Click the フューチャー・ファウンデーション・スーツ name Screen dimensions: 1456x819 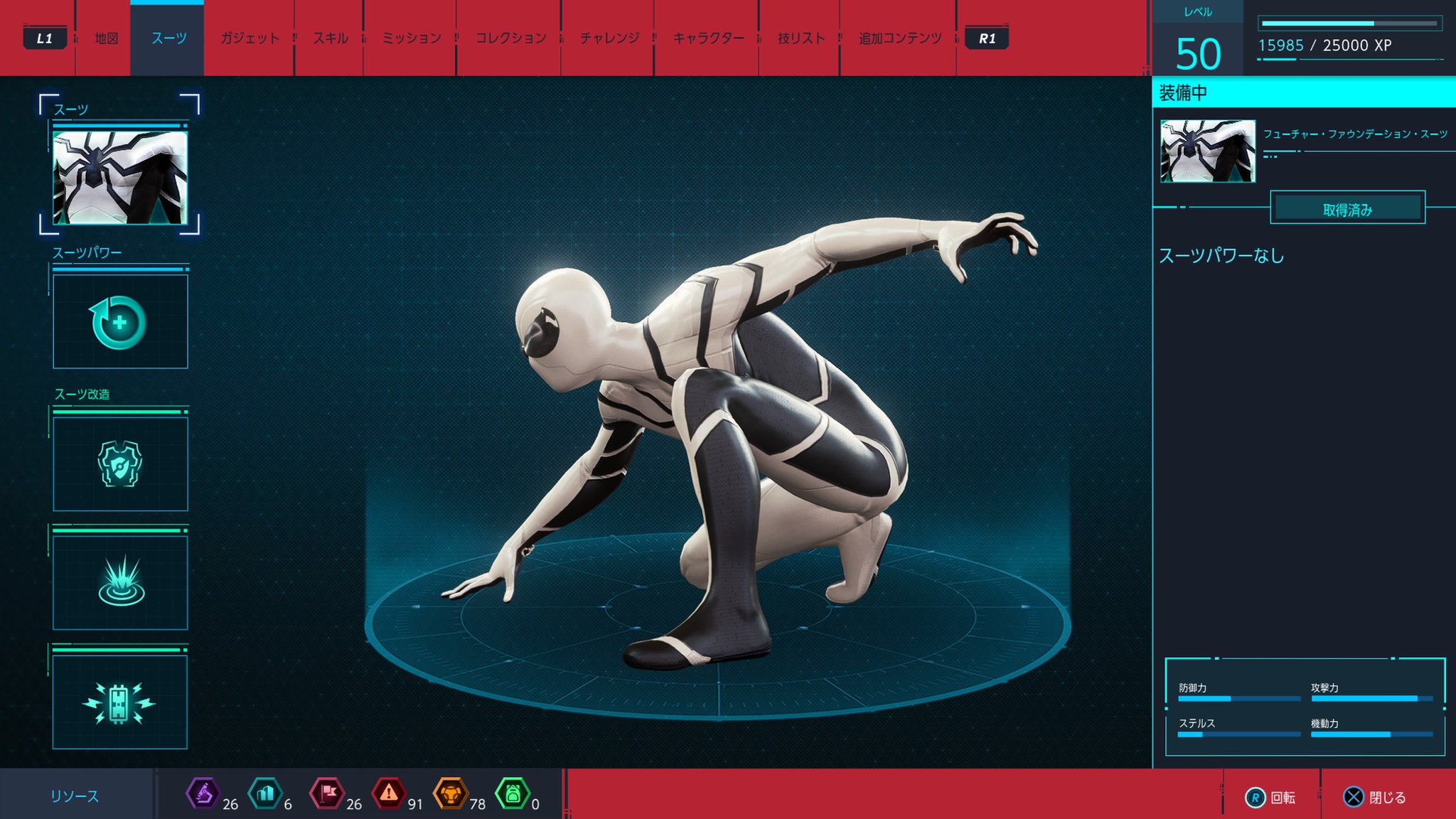1355,134
